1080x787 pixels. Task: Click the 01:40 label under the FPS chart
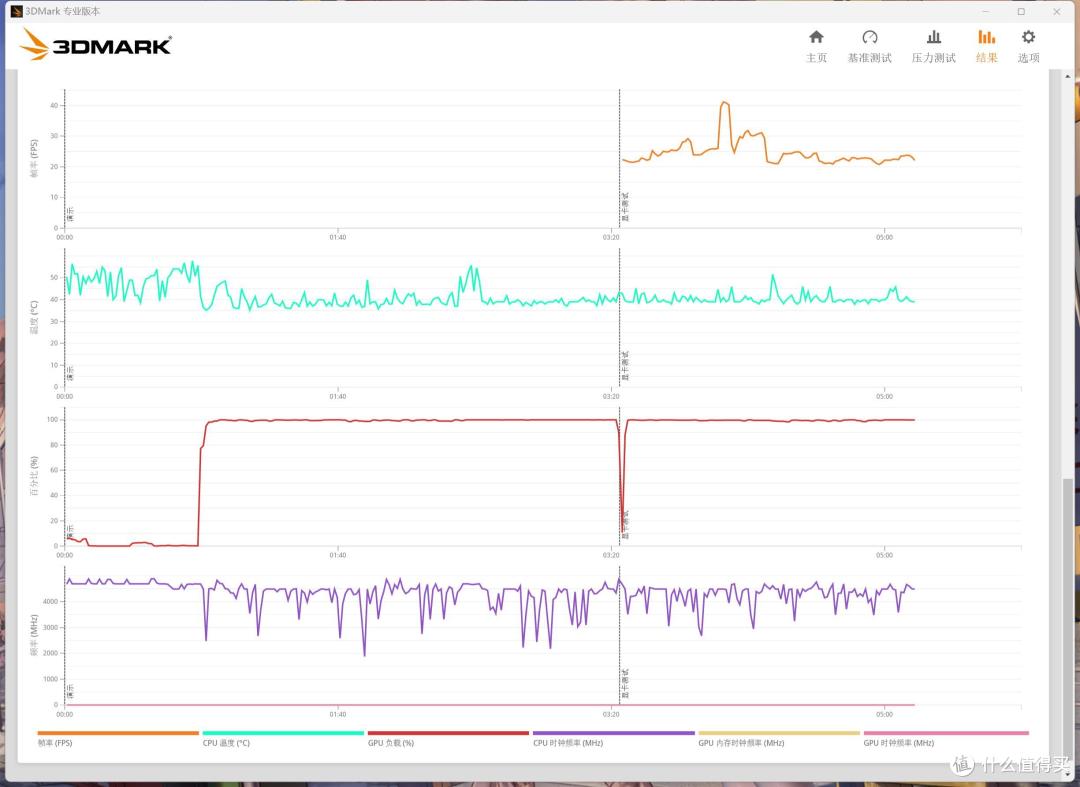(x=338, y=238)
